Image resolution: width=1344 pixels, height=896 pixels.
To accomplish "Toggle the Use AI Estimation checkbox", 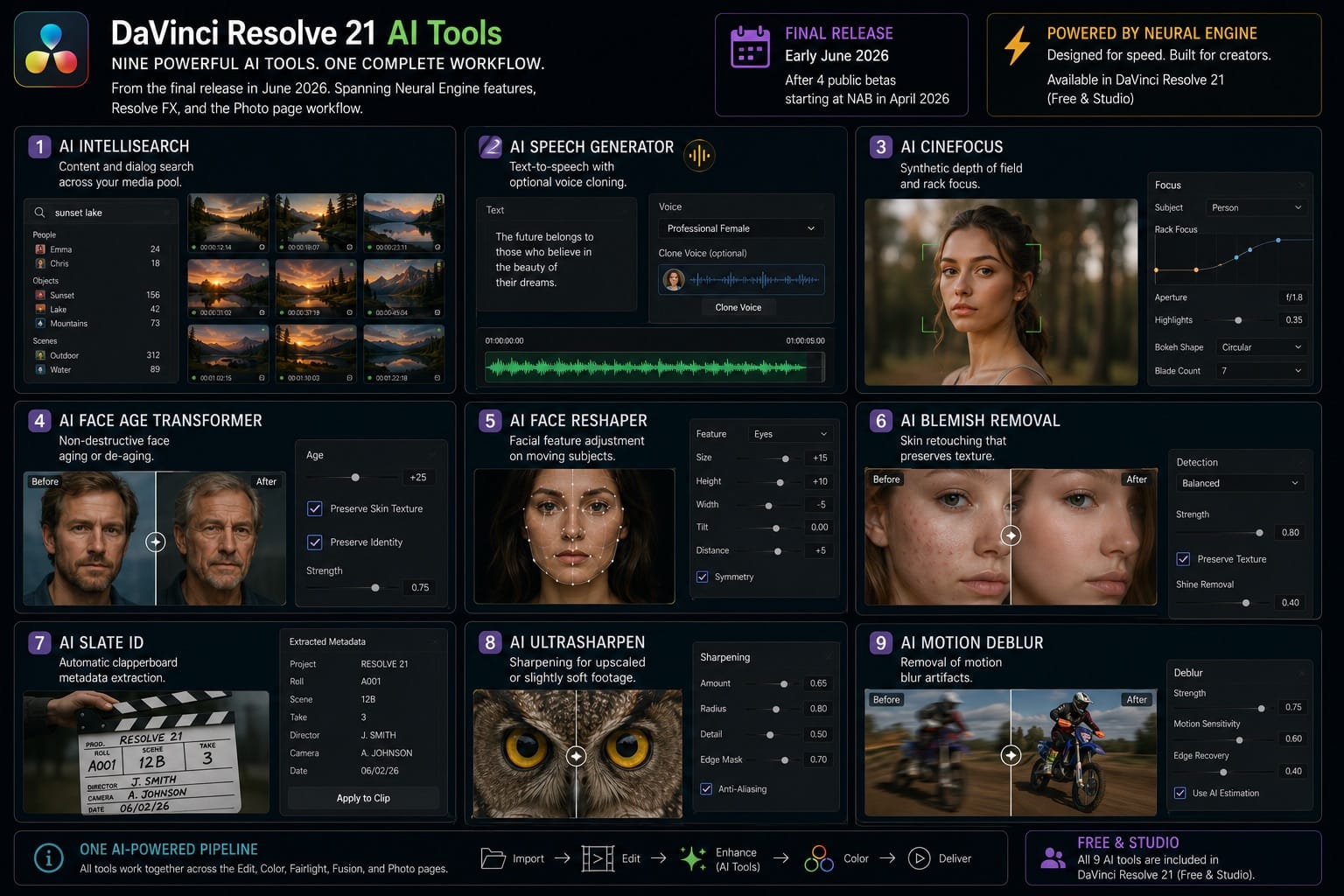I will pos(1179,794).
